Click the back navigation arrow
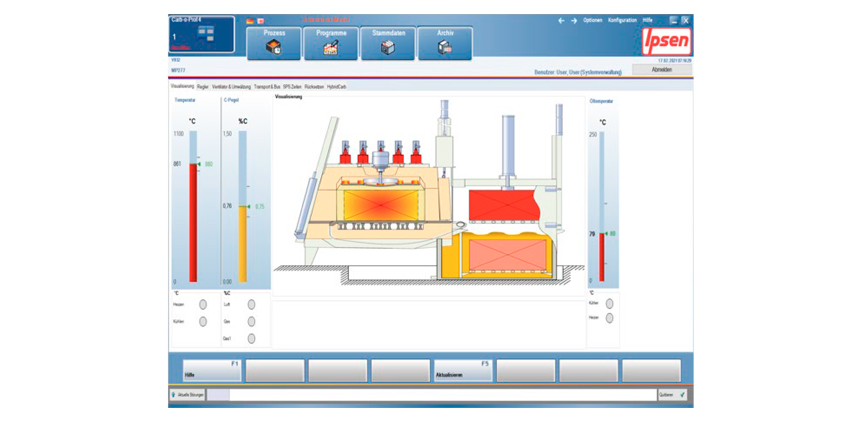Viewport: 865px width, 425px height. coord(561,20)
